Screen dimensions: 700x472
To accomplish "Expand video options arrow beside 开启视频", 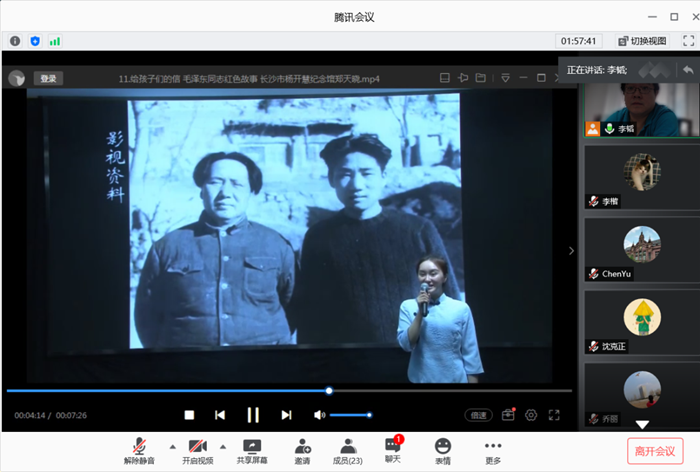I will [x=222, y=446].
